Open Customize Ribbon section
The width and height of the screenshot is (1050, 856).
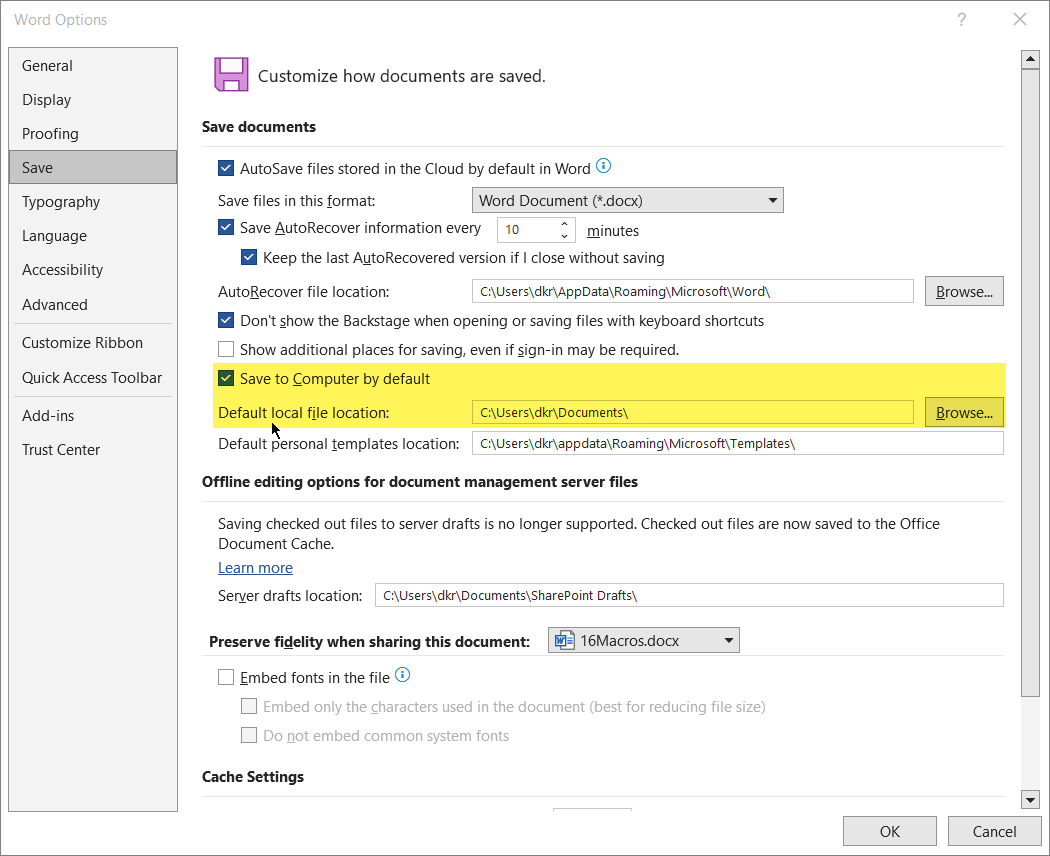pos(93,343)
